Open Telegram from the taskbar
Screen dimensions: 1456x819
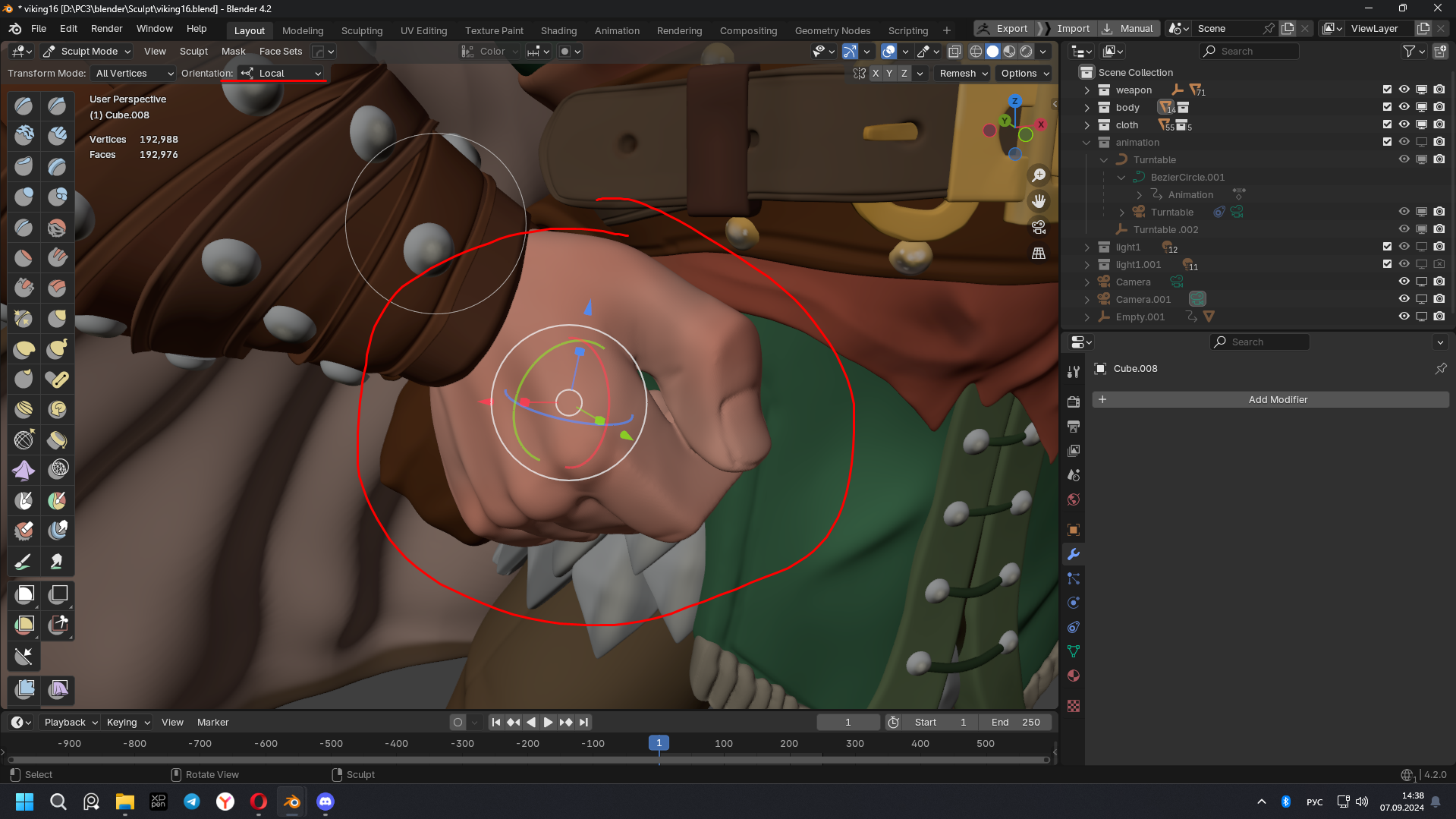pos(192,802)
